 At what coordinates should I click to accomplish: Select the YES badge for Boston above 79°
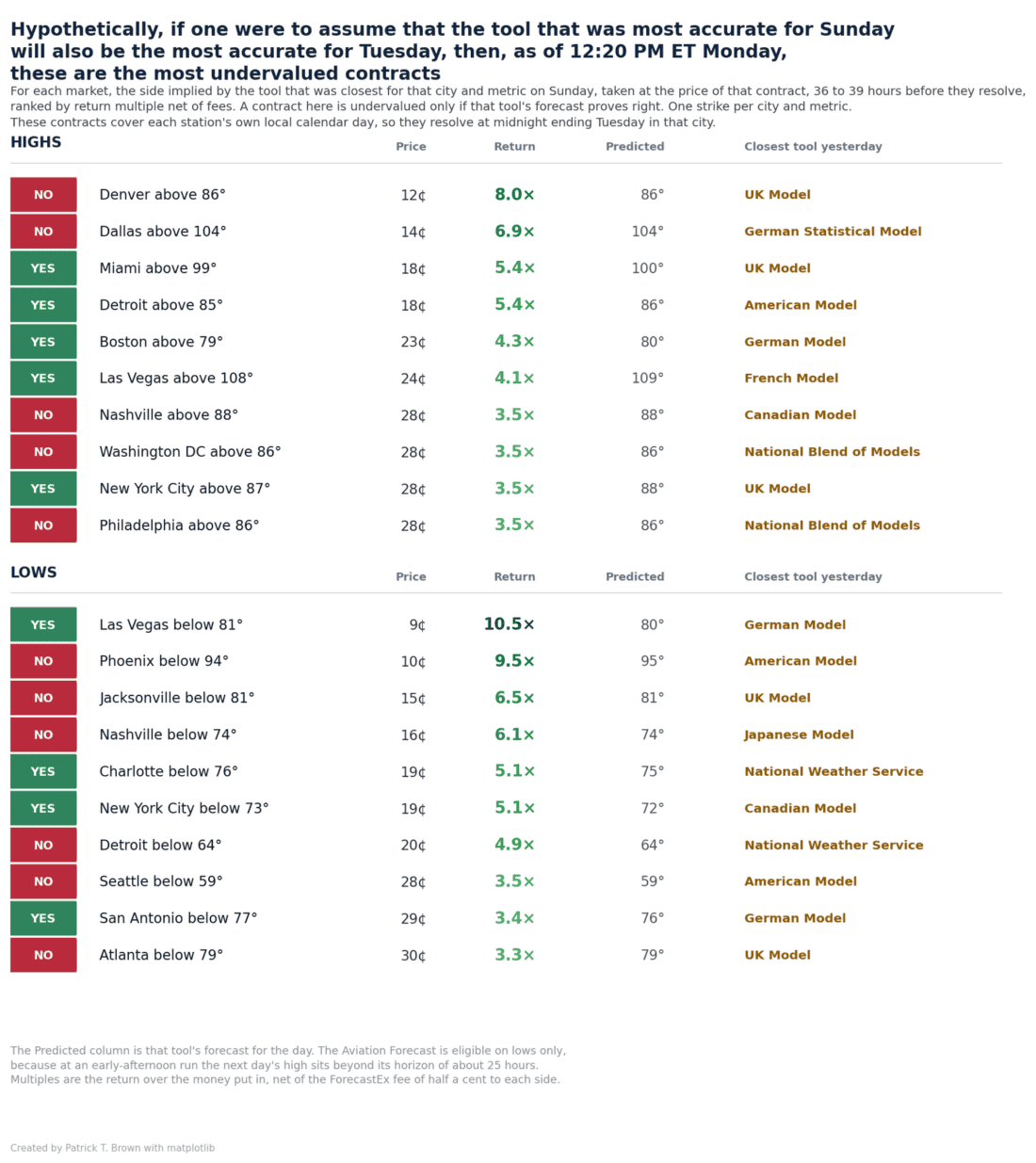[x=43, y=342]
